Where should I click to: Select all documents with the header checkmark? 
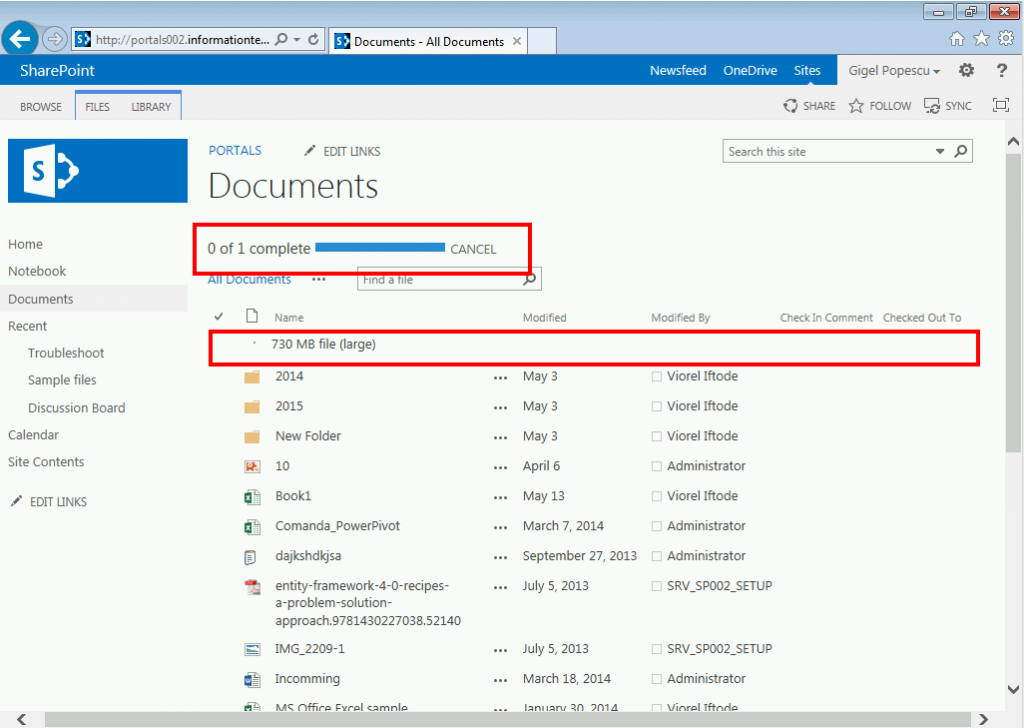coord(217,317)
